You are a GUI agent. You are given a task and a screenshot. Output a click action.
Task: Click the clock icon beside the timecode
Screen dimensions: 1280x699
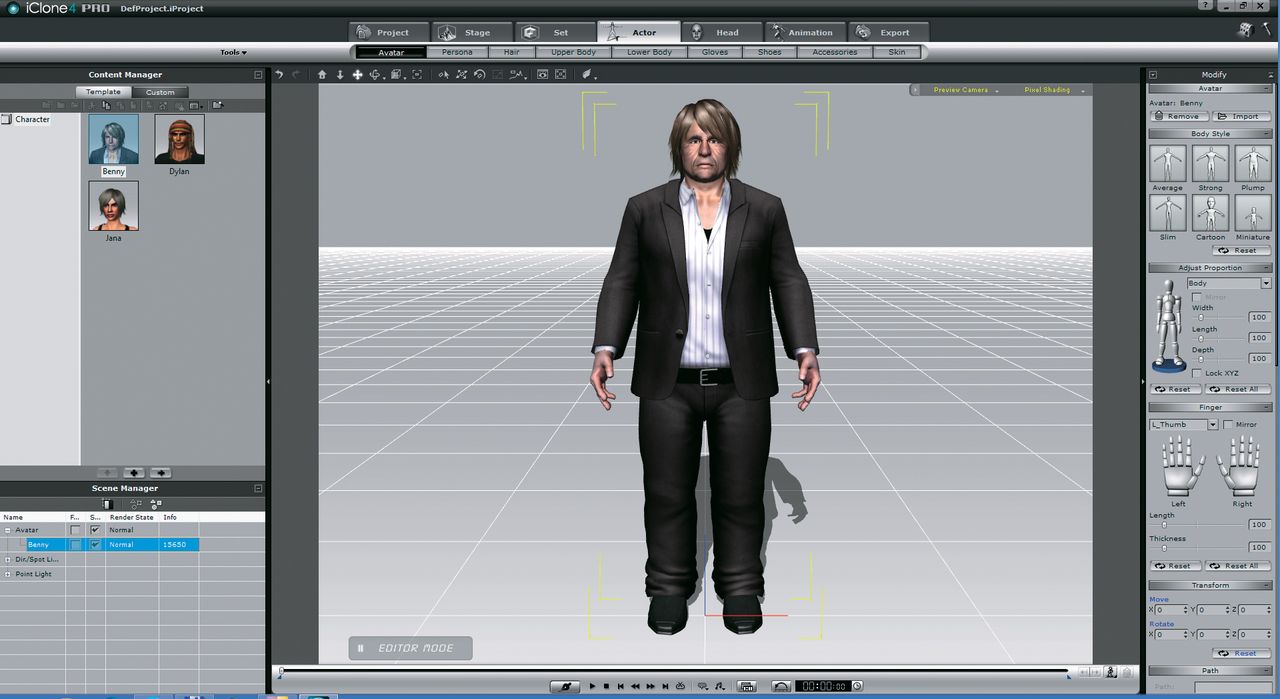(x=857, y=686)
